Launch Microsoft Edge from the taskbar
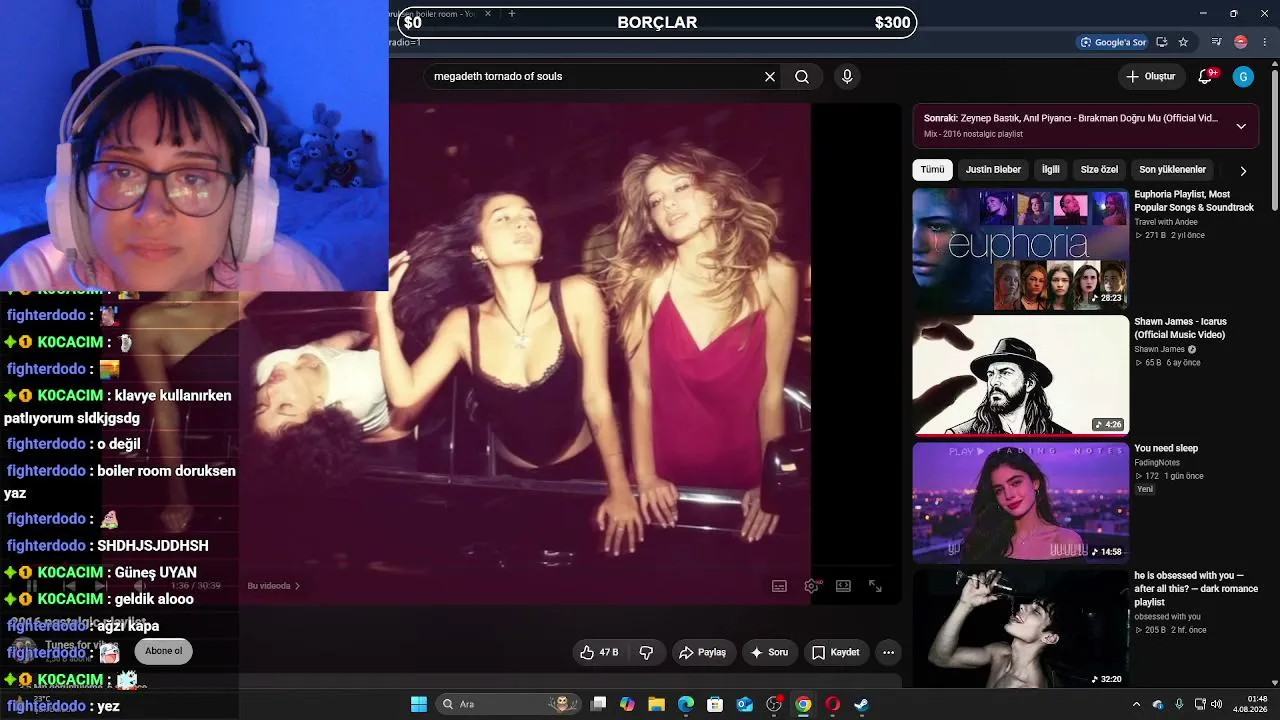Image resolution: width=1280 pixels, height=720 pixels. [686, 704]
